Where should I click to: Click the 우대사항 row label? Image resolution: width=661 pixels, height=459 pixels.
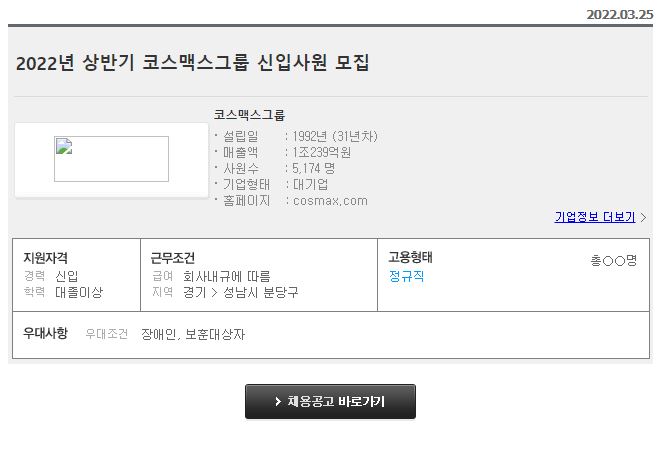click(x=46, y=333)
